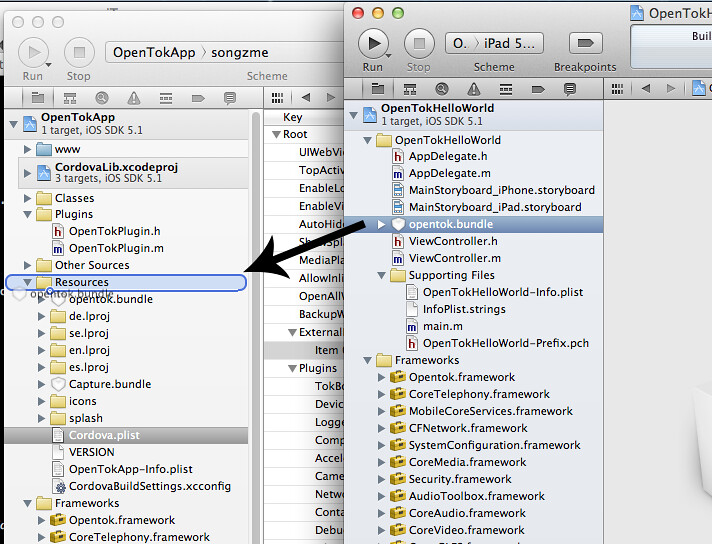Expand the Capture.bundle item
Viewport: 712px width, 544px height.
41,384
